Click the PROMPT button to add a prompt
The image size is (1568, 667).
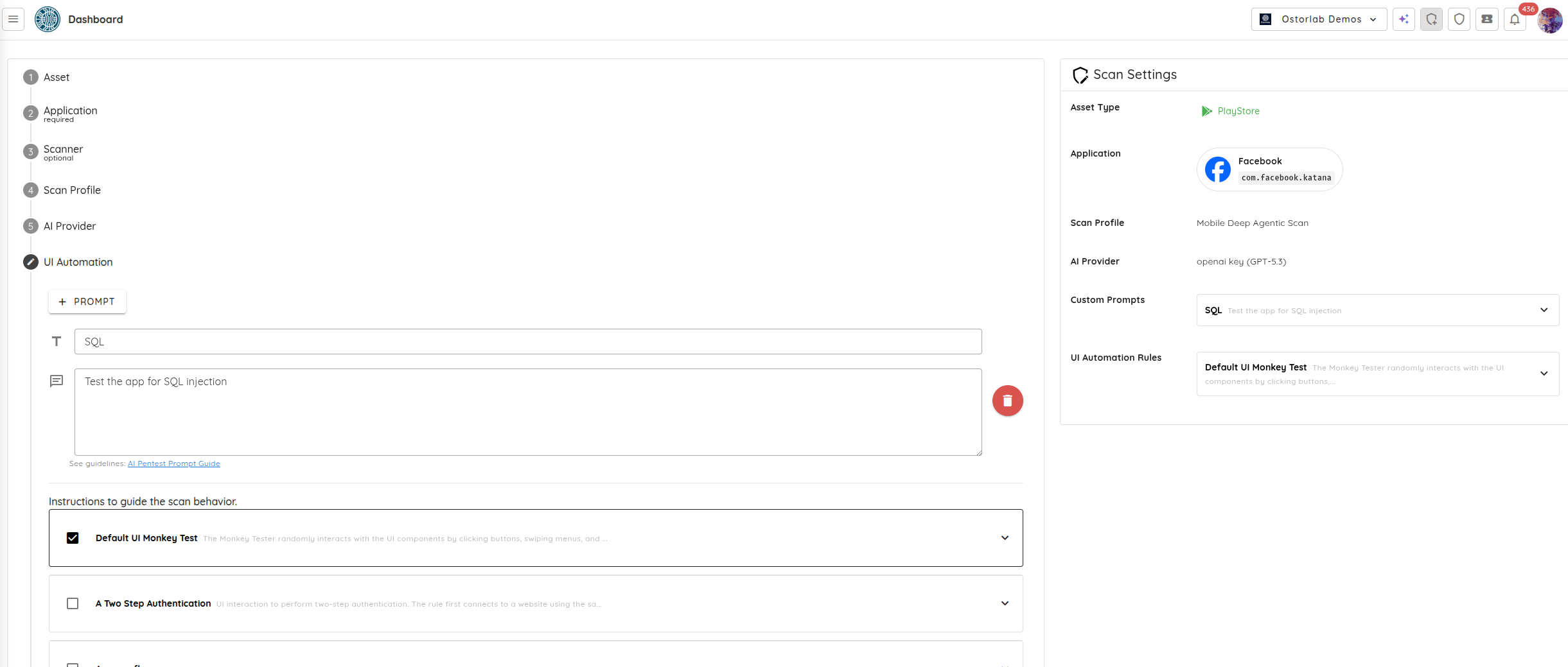(x=87, y=301)
